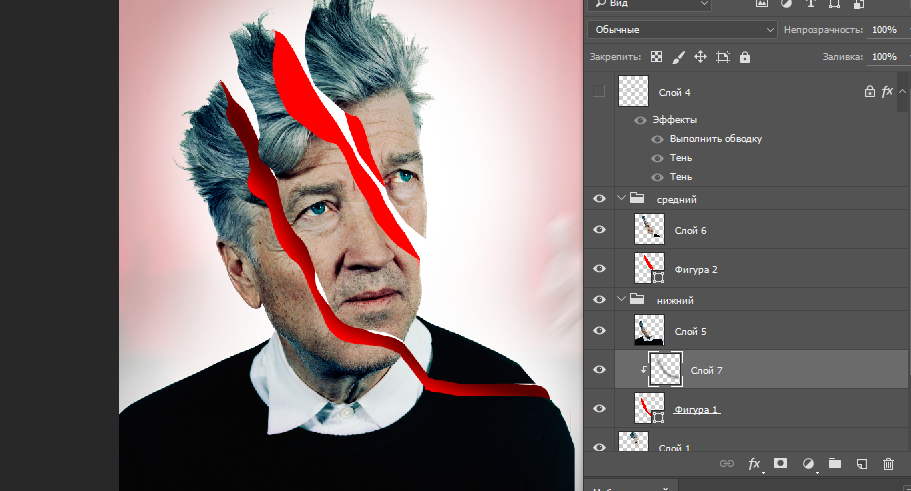The height and width of the screenshot is (491, 911).
Task: Filter layers by smart object icon
Action: 858,3
